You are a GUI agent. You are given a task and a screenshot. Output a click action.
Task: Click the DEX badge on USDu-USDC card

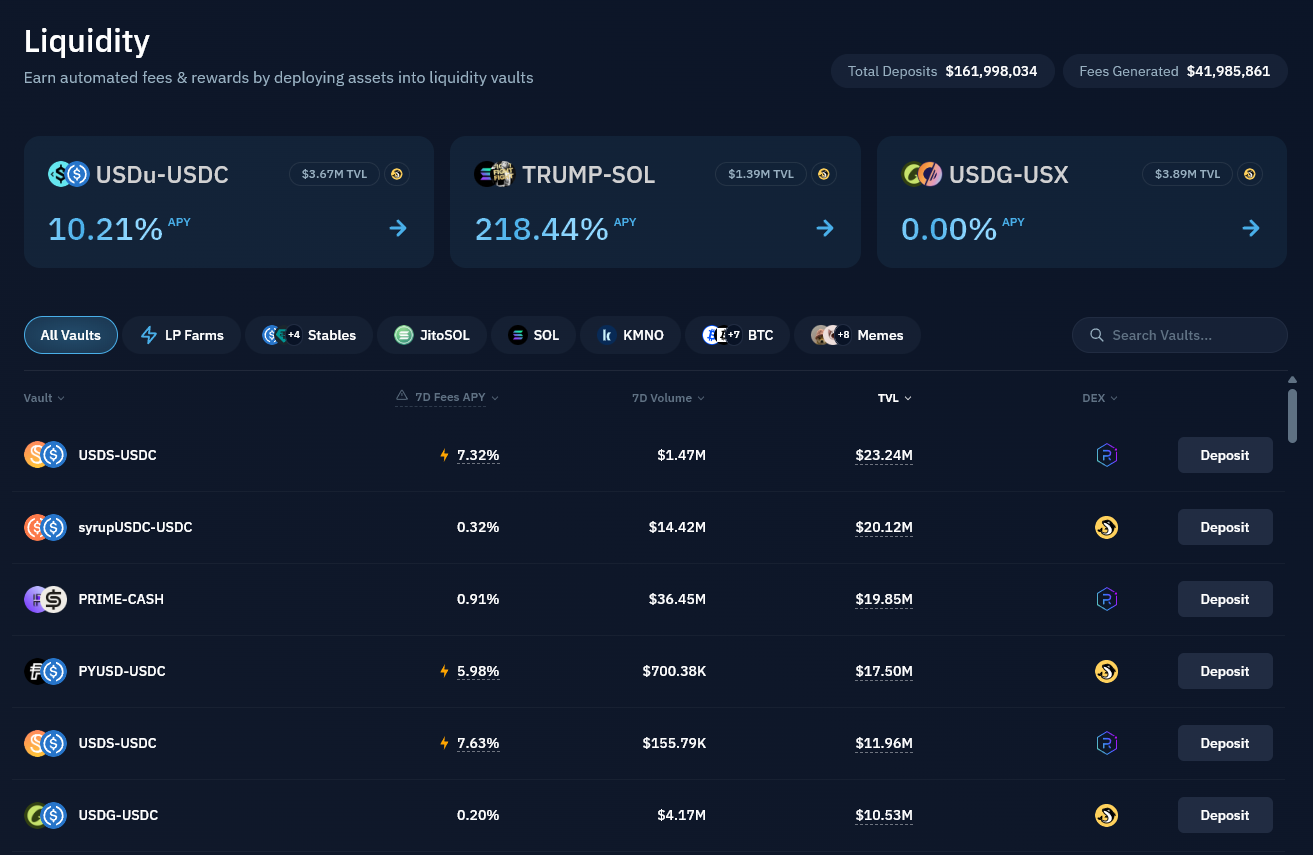397,174
